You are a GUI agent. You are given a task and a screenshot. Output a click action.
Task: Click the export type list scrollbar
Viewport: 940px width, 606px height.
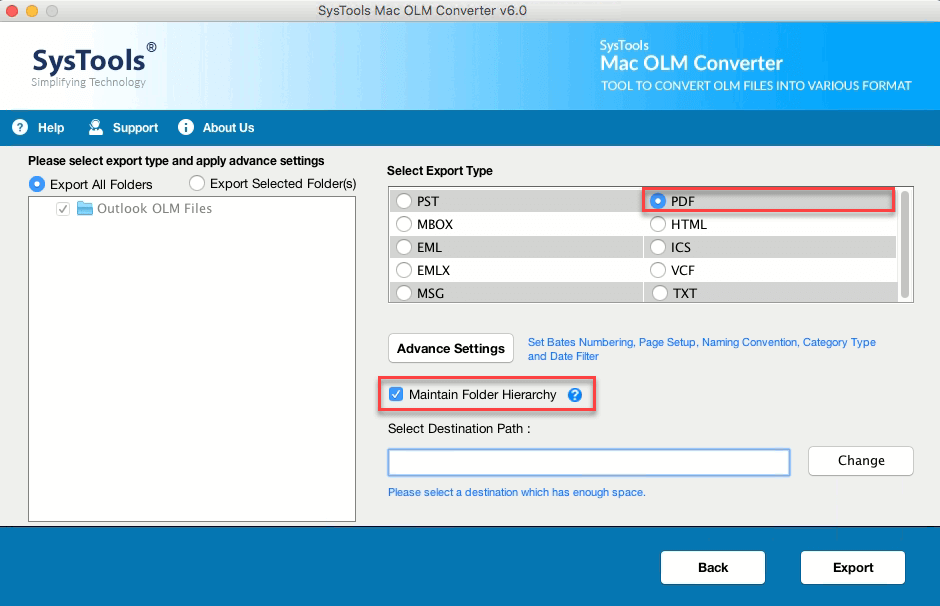click(905, 244)
